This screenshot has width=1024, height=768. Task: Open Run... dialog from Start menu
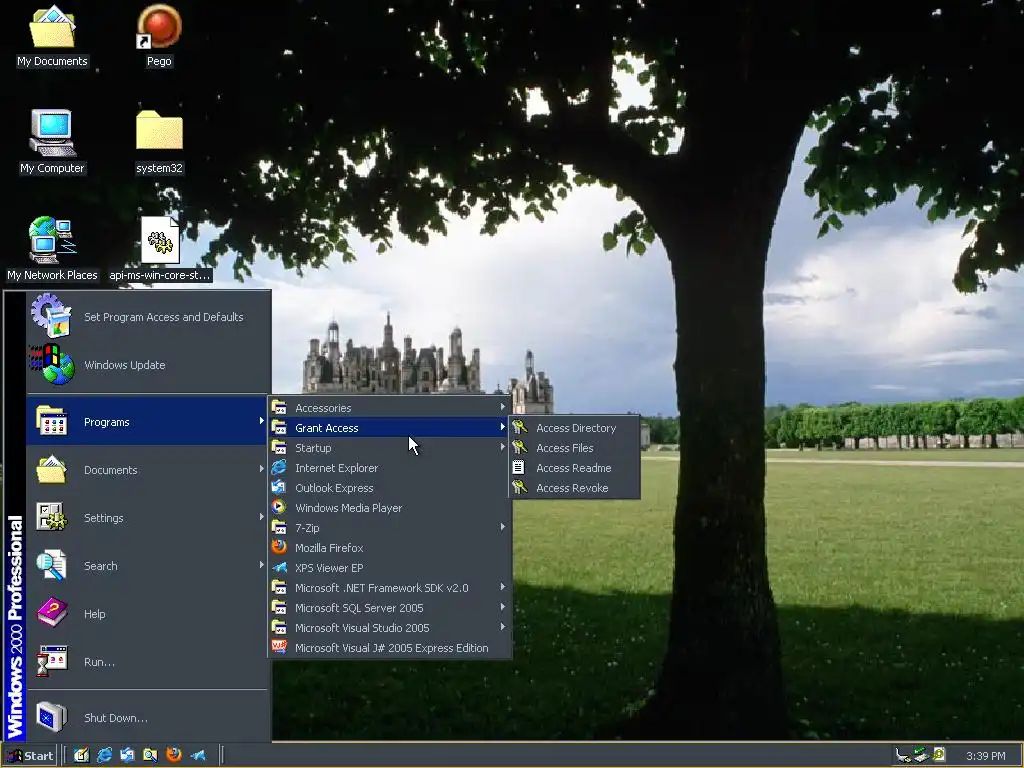pyautogui.click(x=148, y=662)
